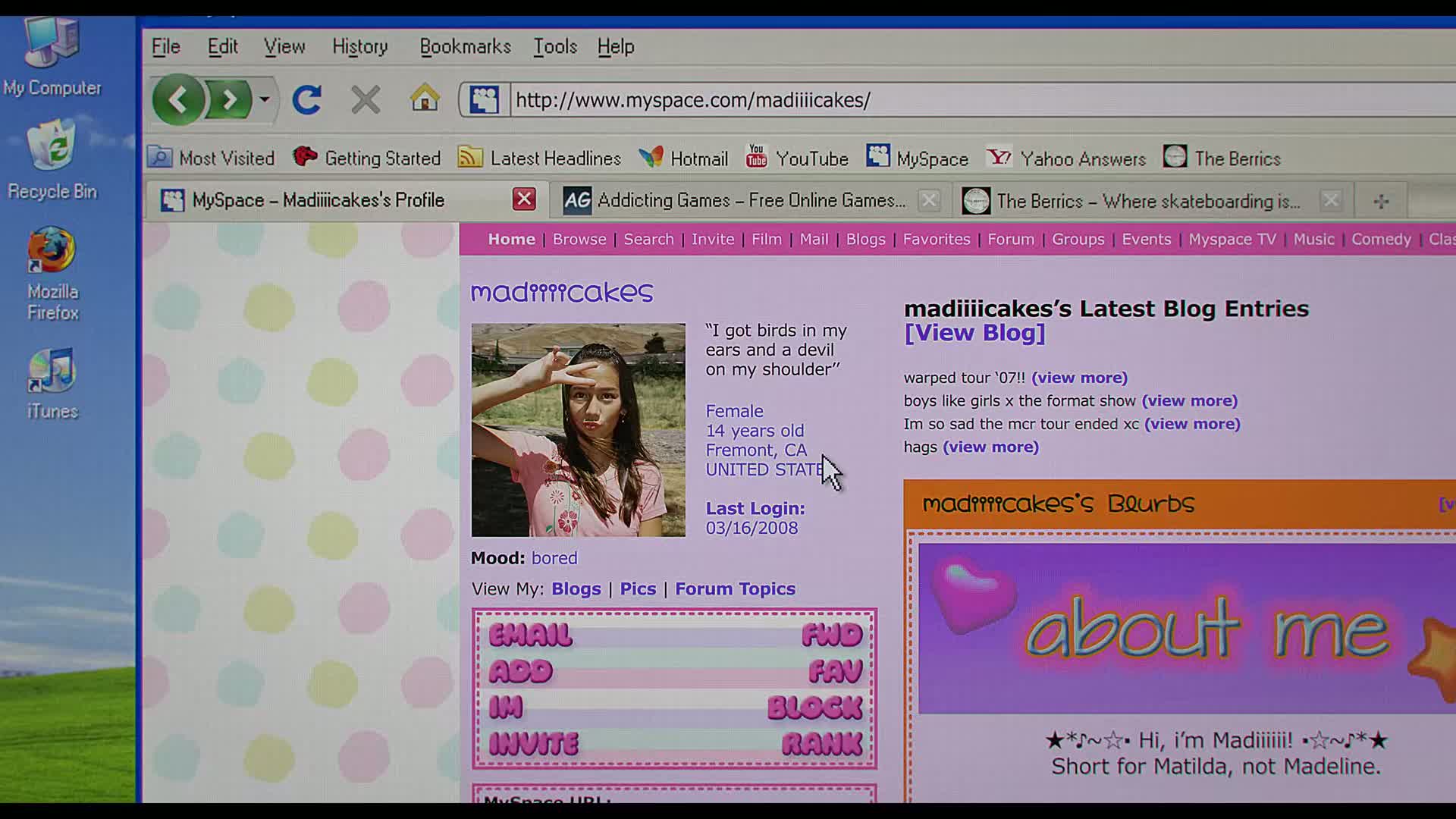Click the browser Back arrow button
Image resolution: width=1456 pixels, height=819 pixels.
(178, 99)
